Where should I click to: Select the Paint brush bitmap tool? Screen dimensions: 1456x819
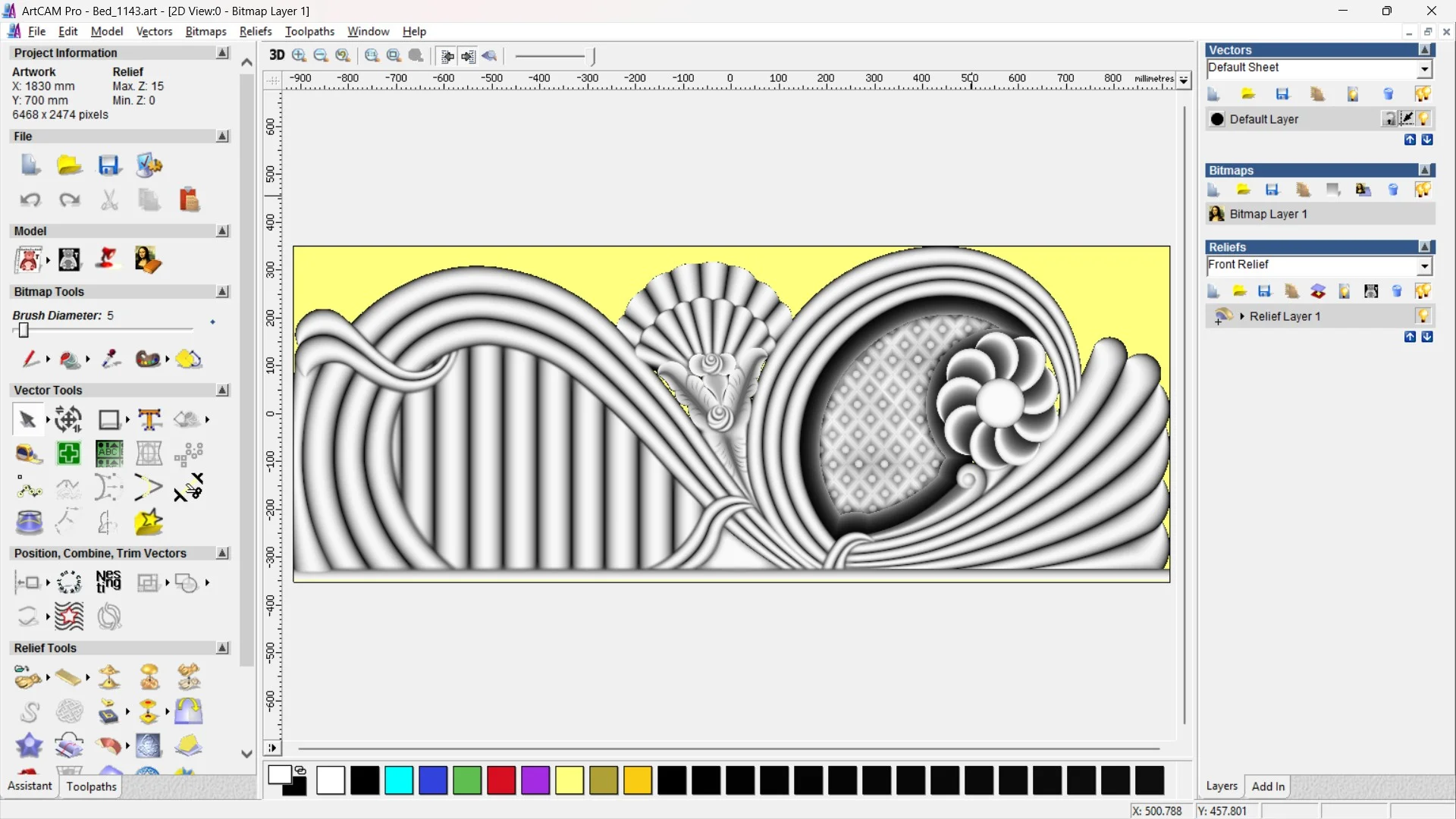pyautogui.click(x=30, y=359)
